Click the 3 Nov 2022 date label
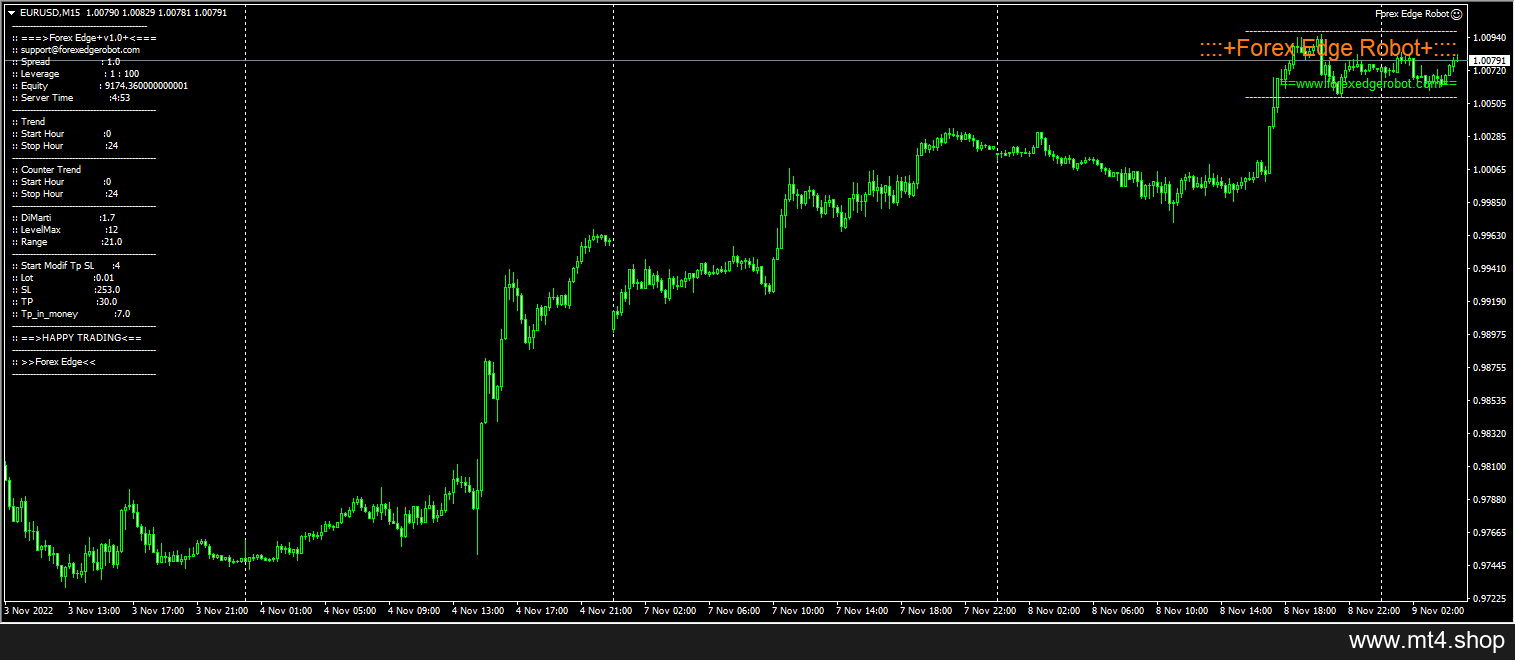Screen dimensions: 1515x660 tap(29, 609)
